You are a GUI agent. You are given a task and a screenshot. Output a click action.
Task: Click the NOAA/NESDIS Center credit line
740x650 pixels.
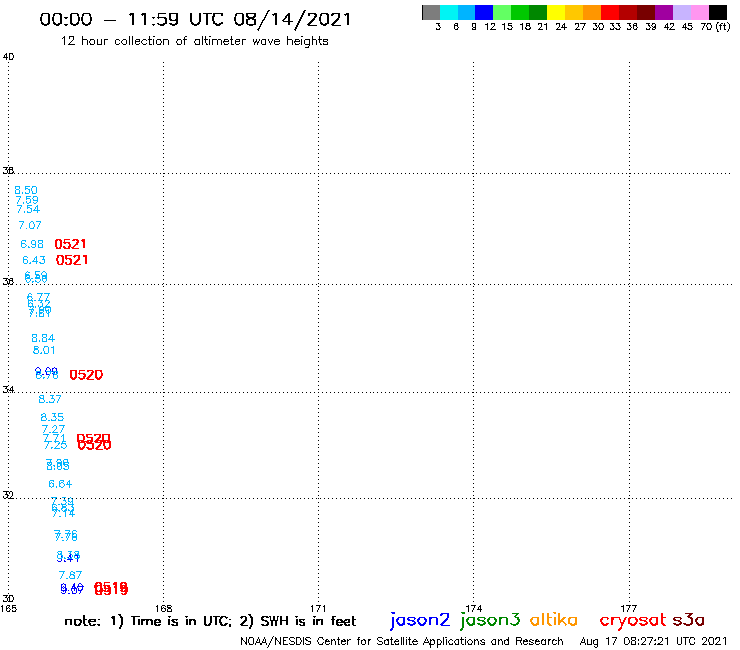(402, 642)
